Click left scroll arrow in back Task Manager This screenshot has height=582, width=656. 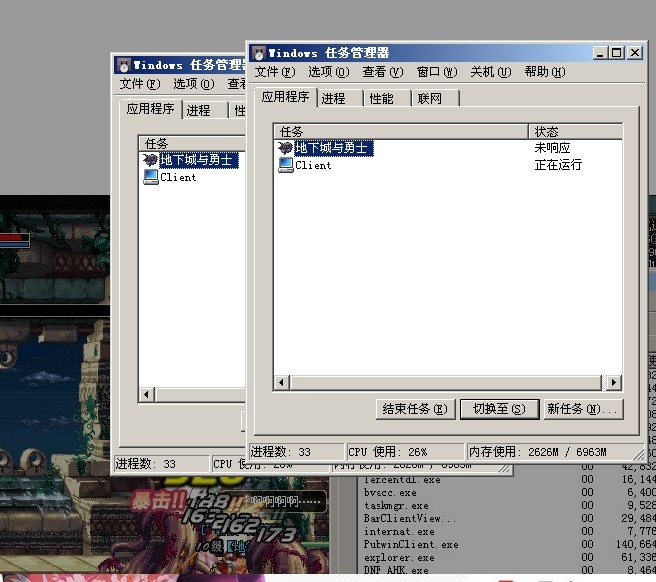[146, 394]
